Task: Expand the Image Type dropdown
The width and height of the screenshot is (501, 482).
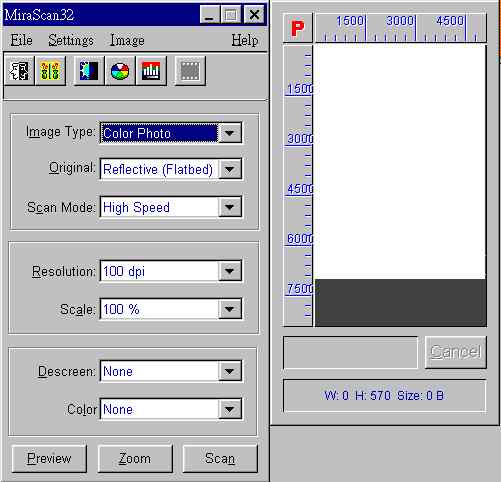Action: (230, 133)
